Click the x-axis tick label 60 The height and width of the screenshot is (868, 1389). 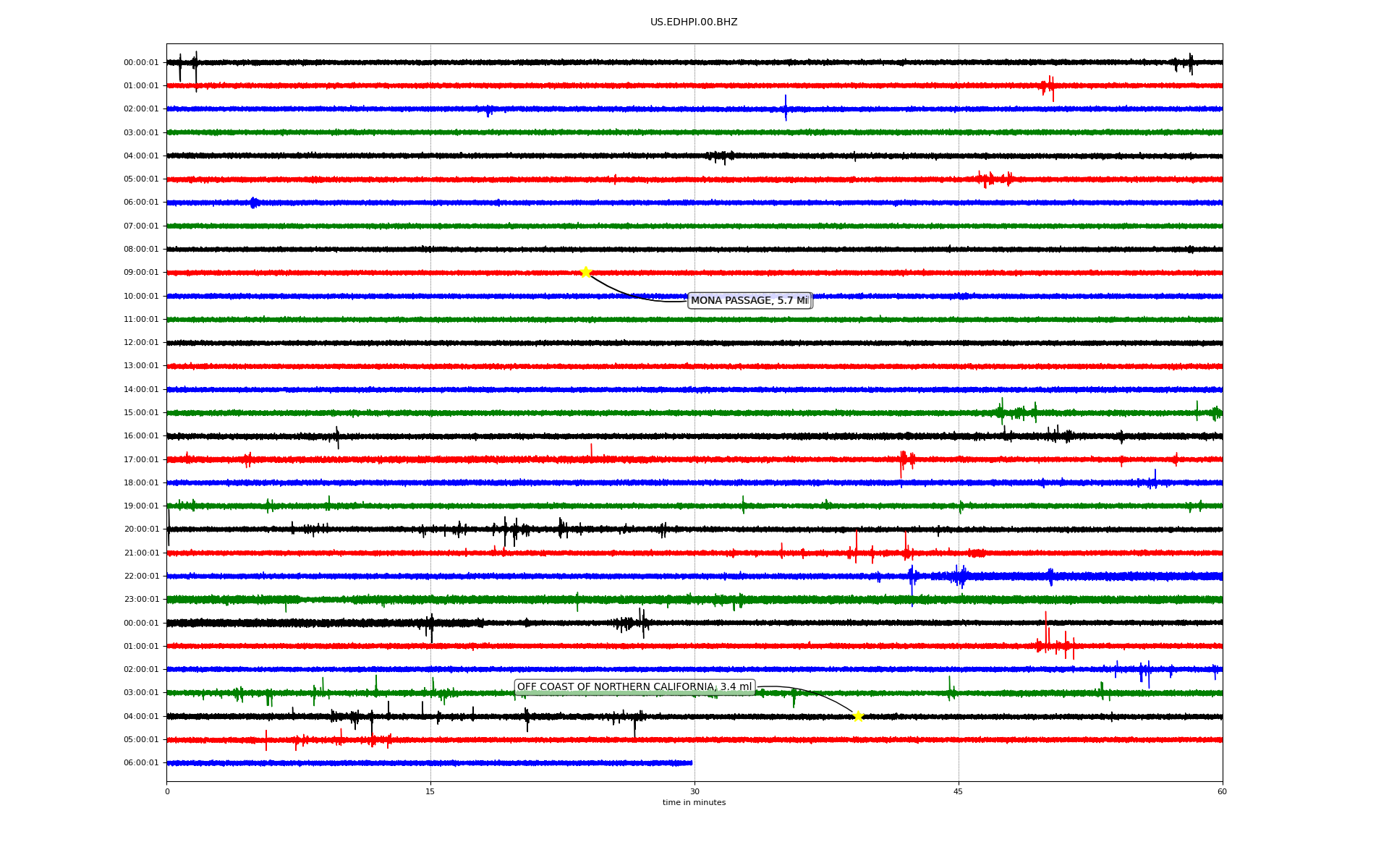[x=1222, y=792]
